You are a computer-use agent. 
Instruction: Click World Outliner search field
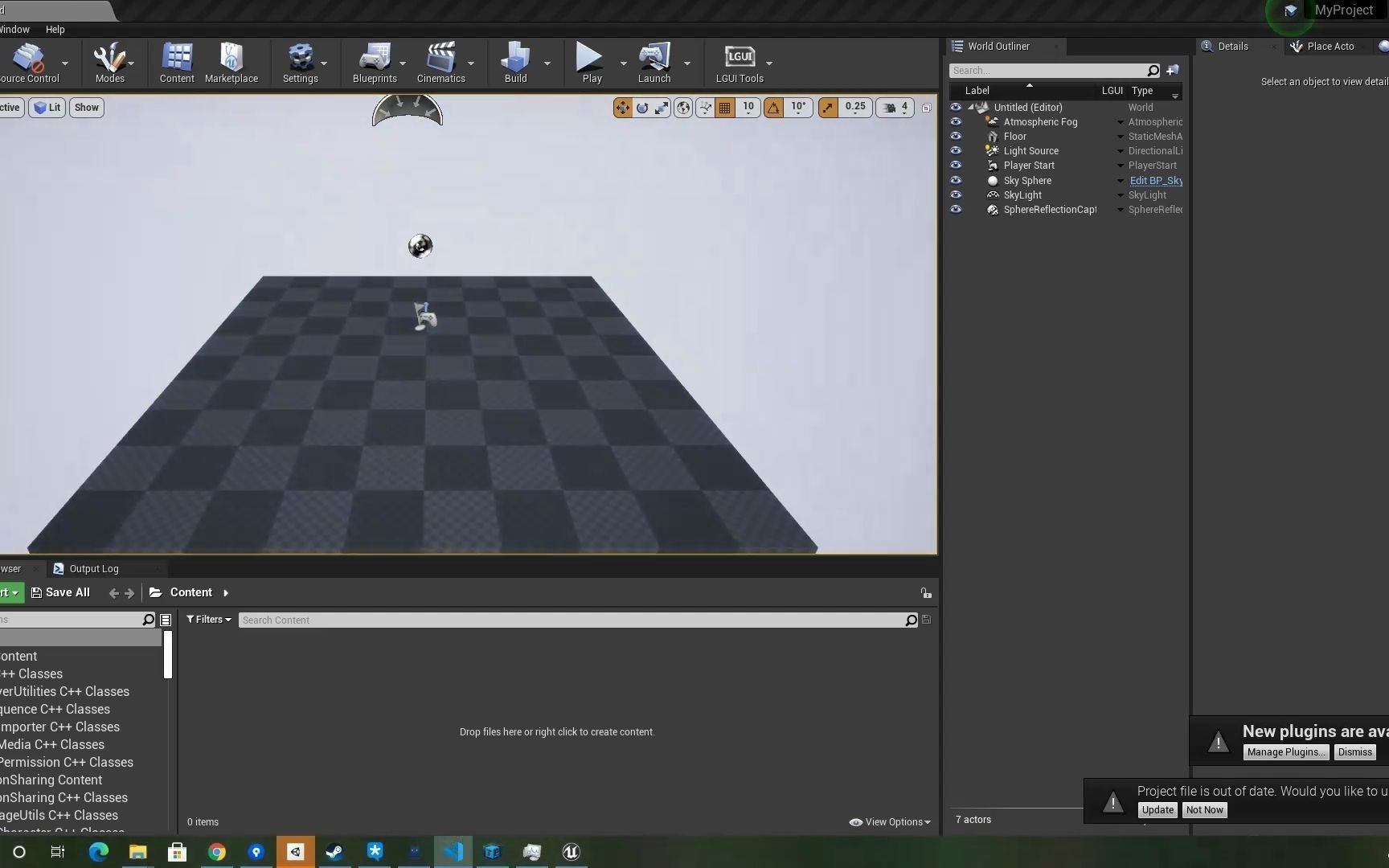(1048, 71)
